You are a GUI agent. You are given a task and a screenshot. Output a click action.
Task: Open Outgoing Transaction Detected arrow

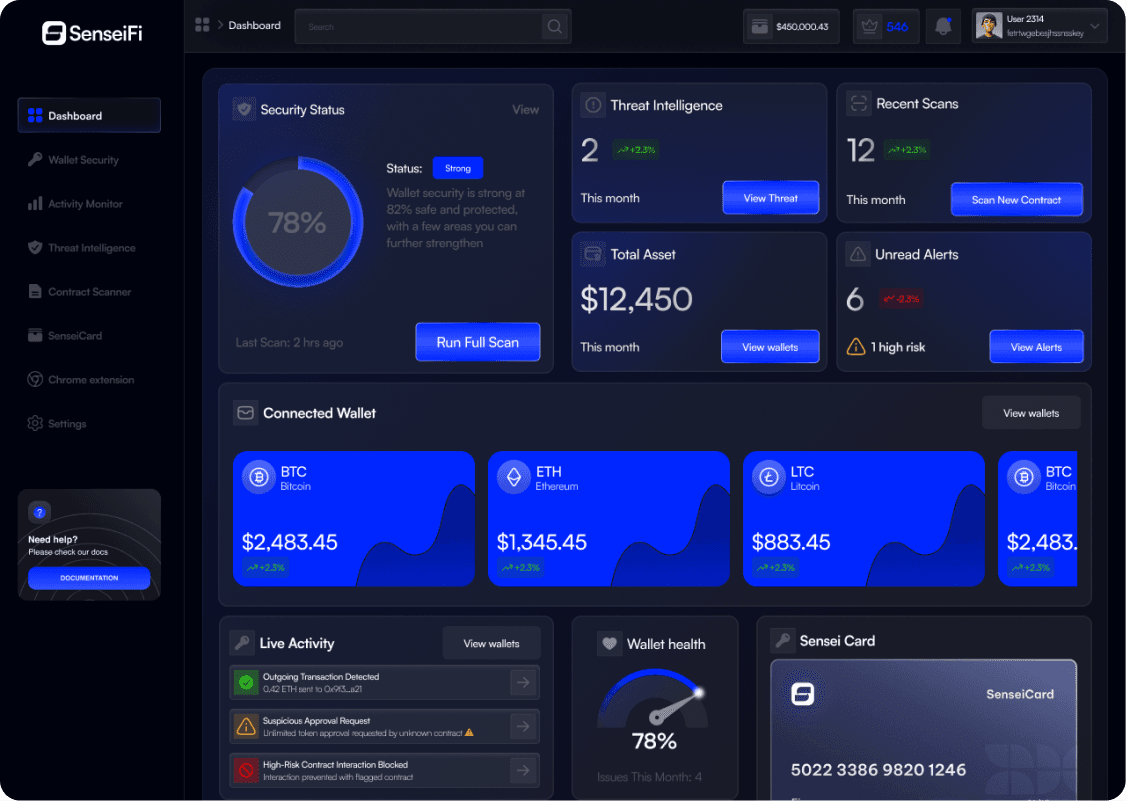point(523,682)
